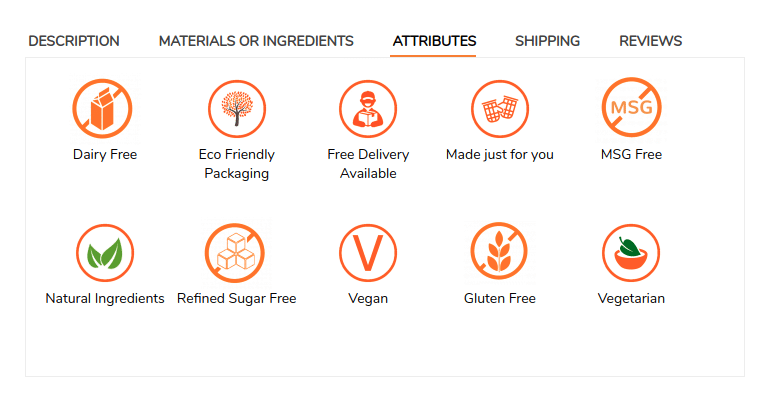Image resolution: width=766 pixels, height=400 pixels.
Task: Click the Gluten Free wheat icon
Action: pos(499,252)
